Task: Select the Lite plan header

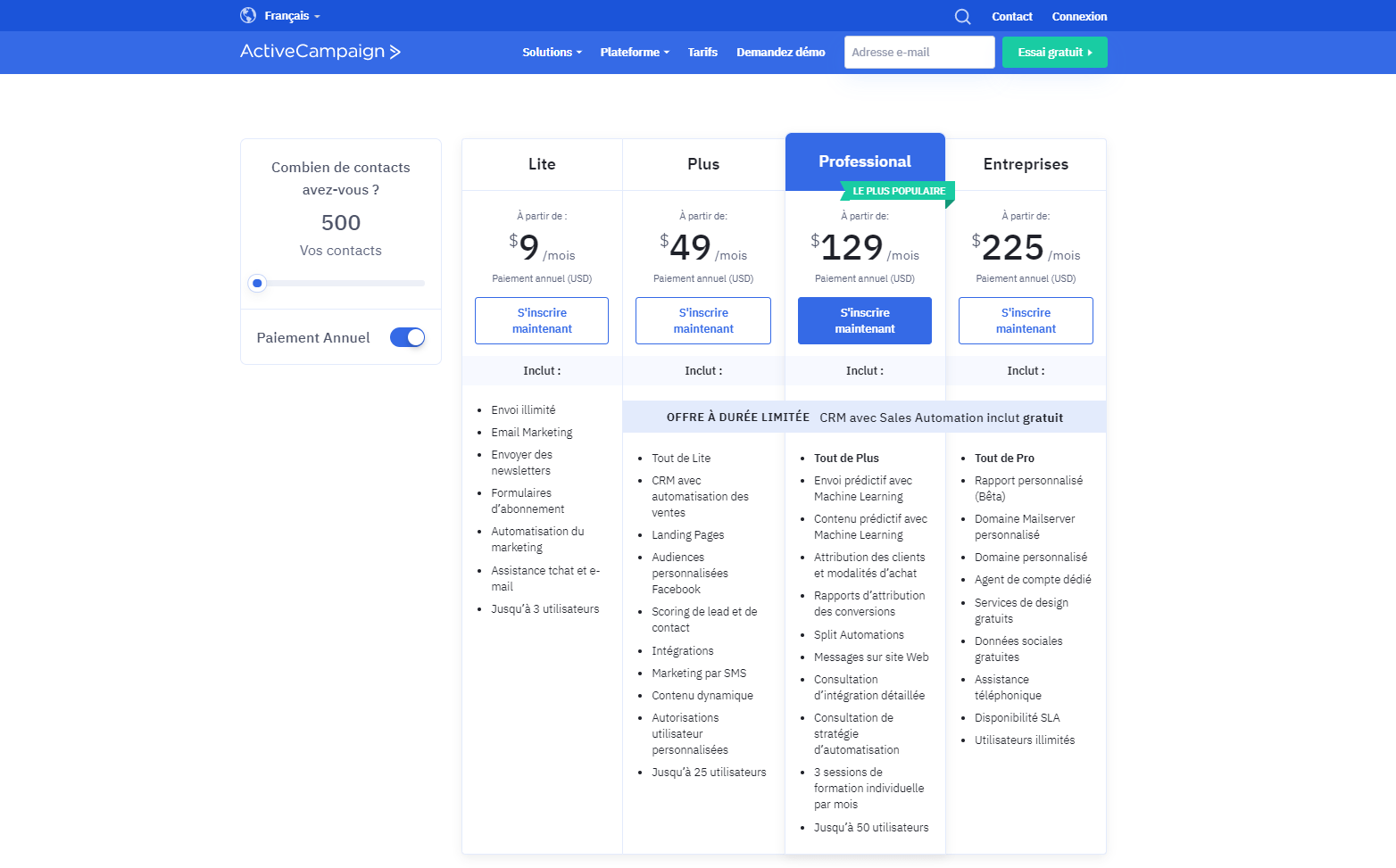Action: (542, 164)
